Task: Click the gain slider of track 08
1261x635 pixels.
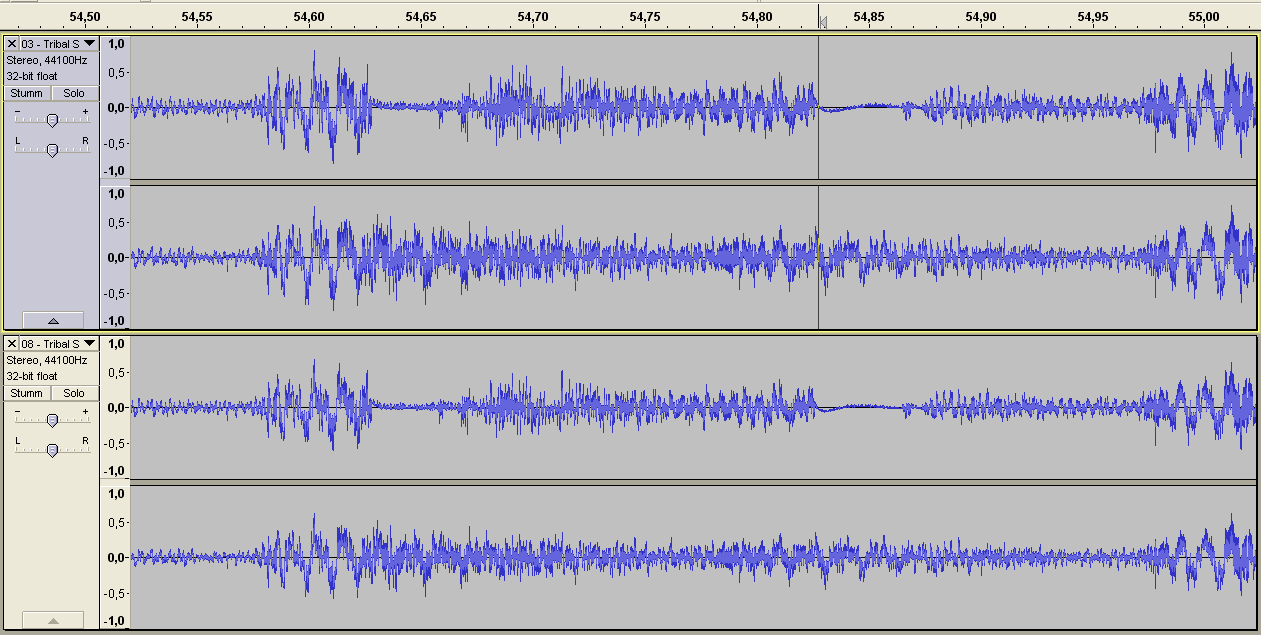Action: tap(52, 419)
